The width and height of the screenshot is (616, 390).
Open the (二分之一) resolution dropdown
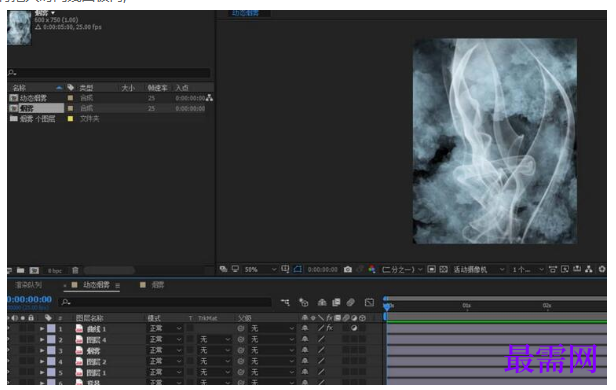click(402, 269)
